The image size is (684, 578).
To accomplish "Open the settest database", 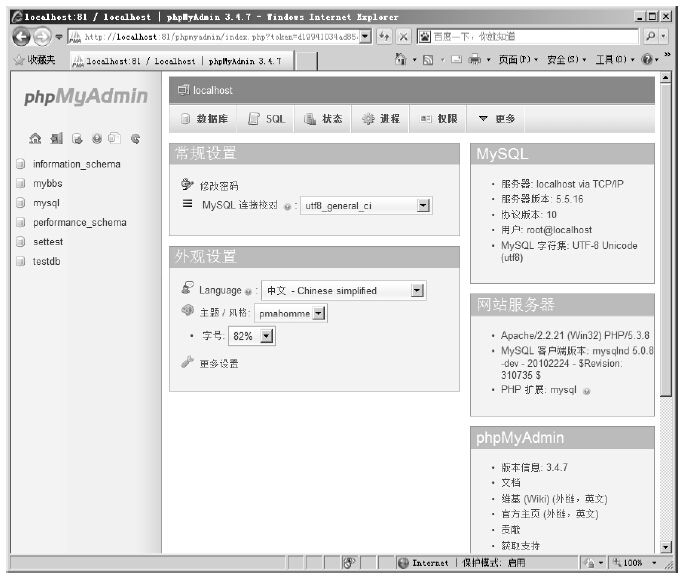I will [48, 242].
